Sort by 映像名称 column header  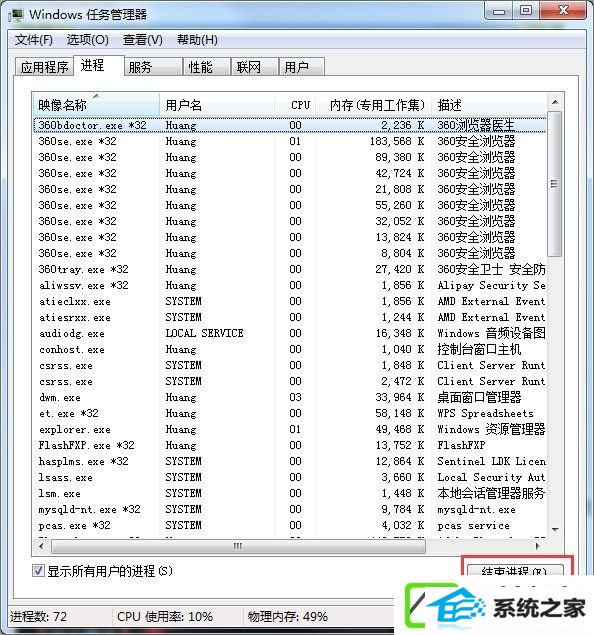[x=96, y=105]
